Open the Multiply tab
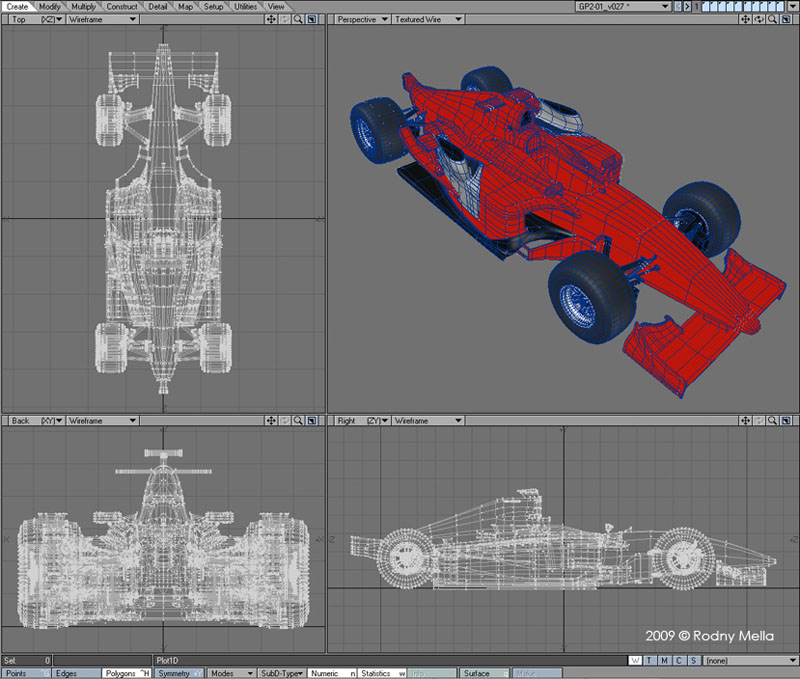 [x=84, y=6]
